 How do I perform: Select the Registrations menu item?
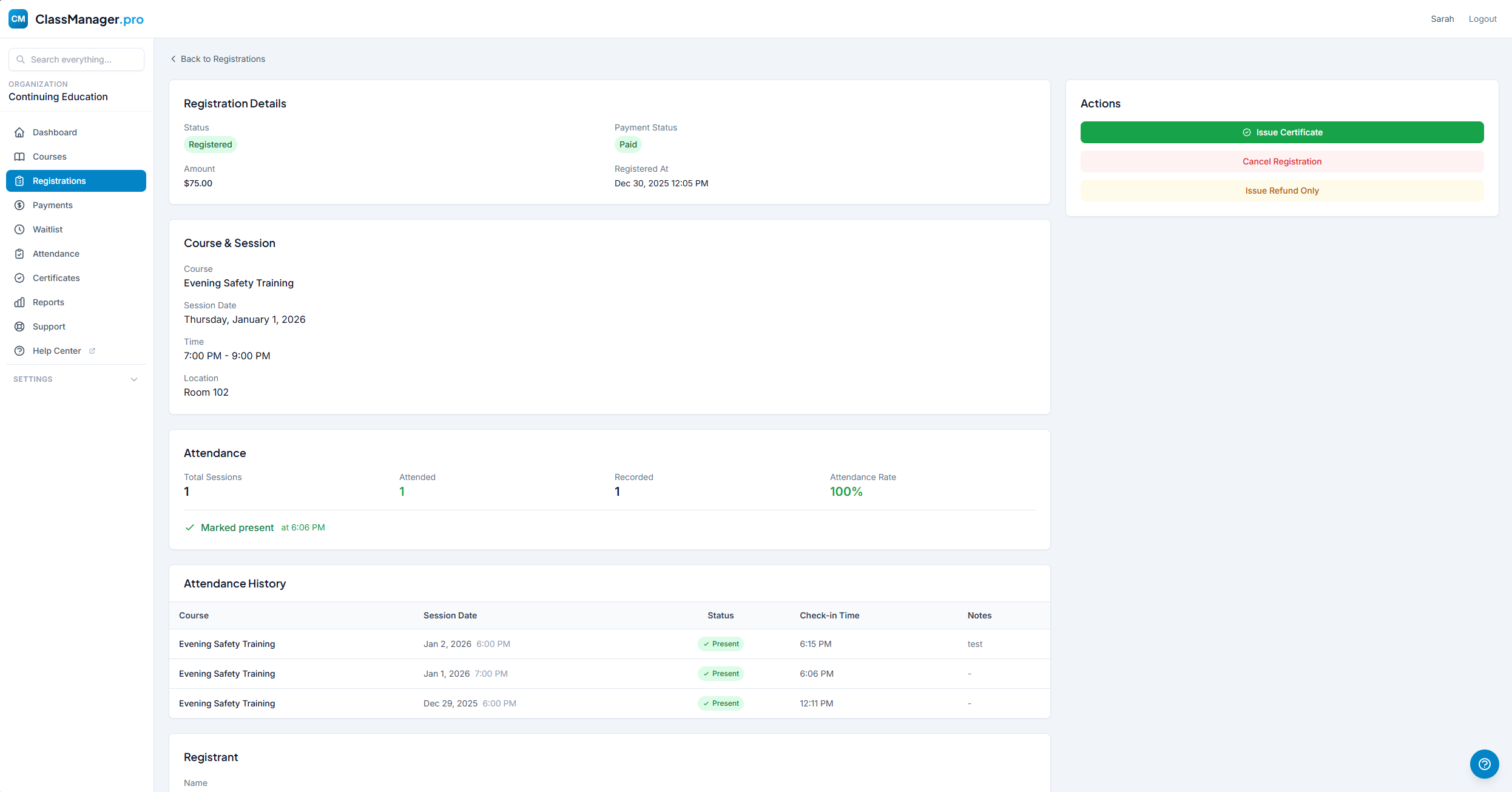[x=76, y=181]
